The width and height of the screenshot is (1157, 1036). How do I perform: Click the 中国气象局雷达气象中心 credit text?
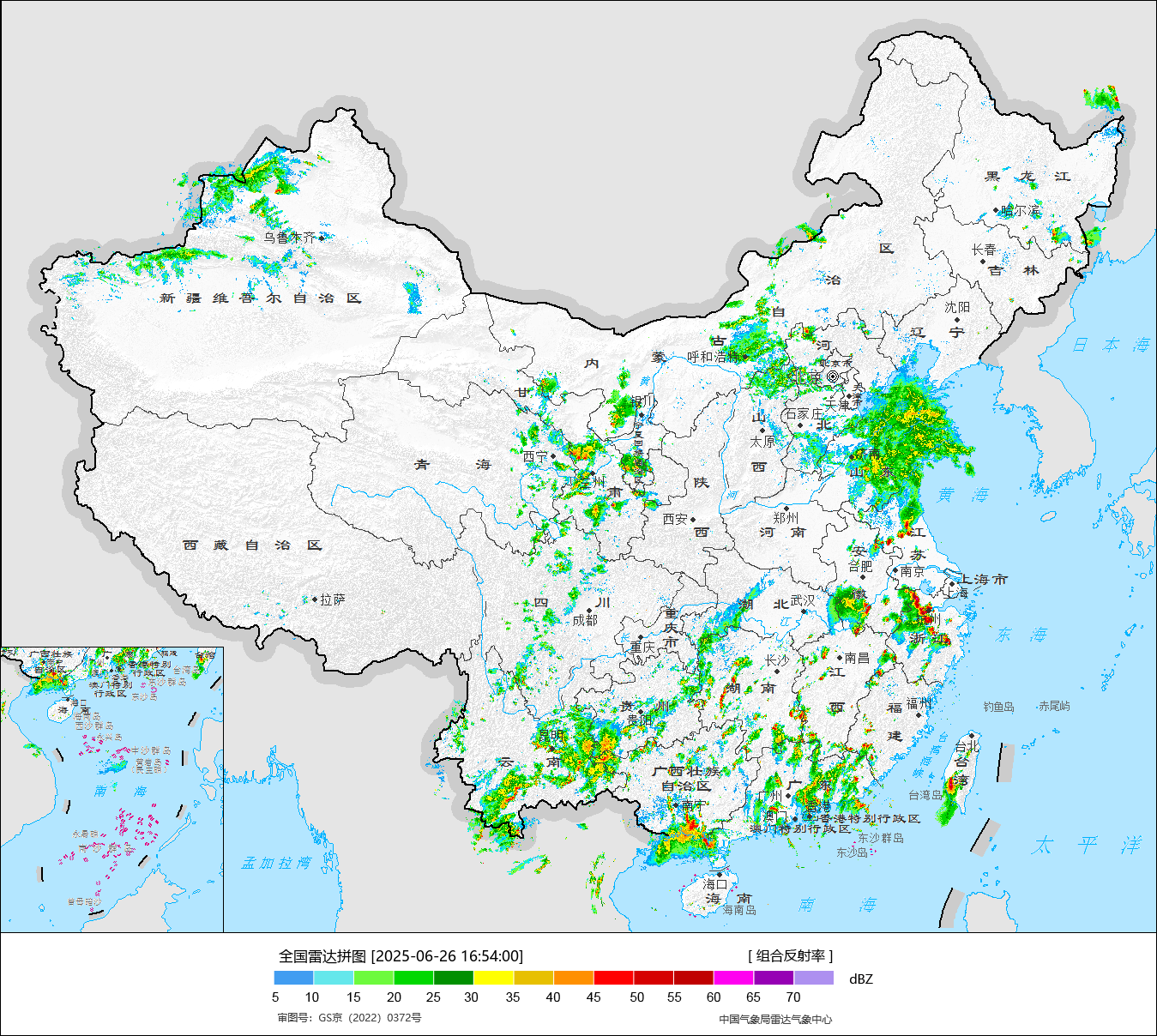click(775, 1019)
